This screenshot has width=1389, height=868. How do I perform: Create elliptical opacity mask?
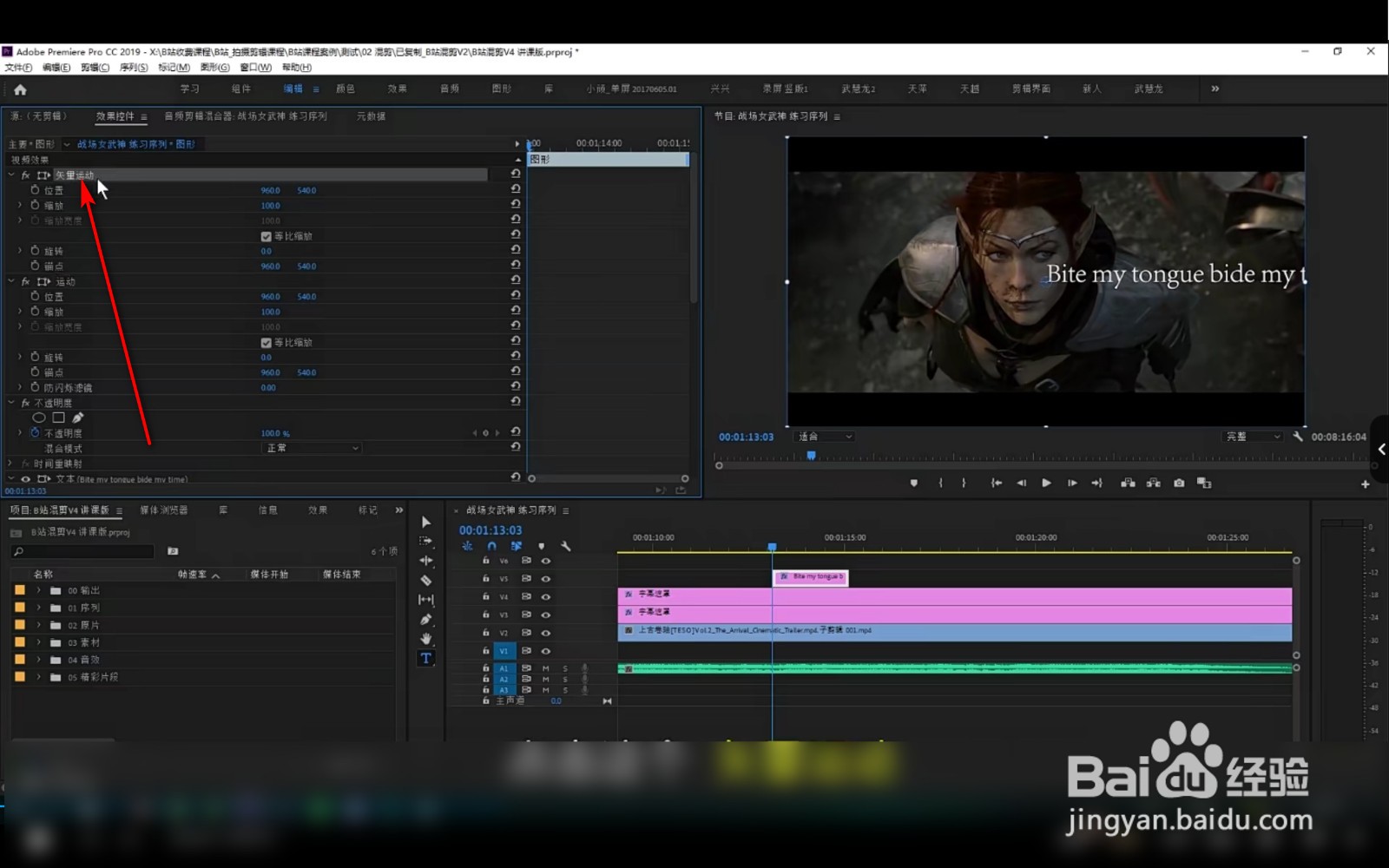(39, 418)
